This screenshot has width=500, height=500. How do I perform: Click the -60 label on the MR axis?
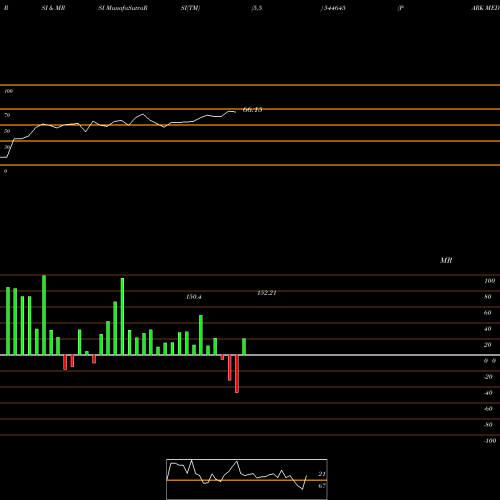488,409
